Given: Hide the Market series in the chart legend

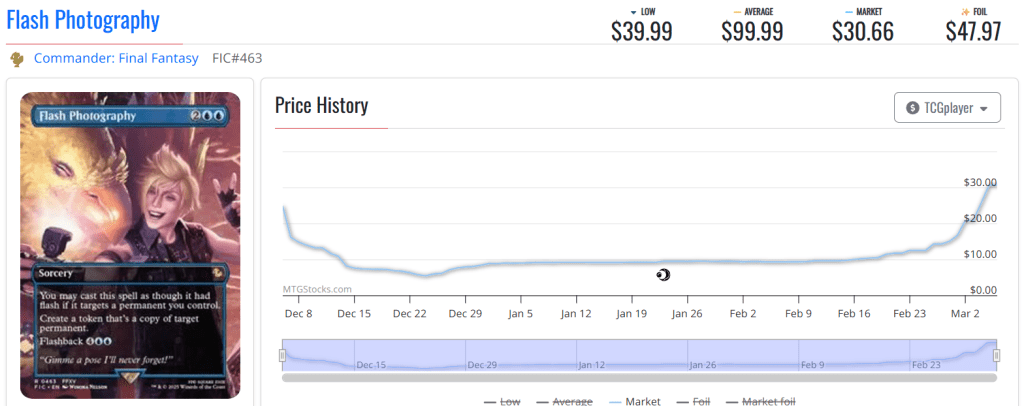Looking at the screenshot, I should pyautogui.click(x=634, y=402).
